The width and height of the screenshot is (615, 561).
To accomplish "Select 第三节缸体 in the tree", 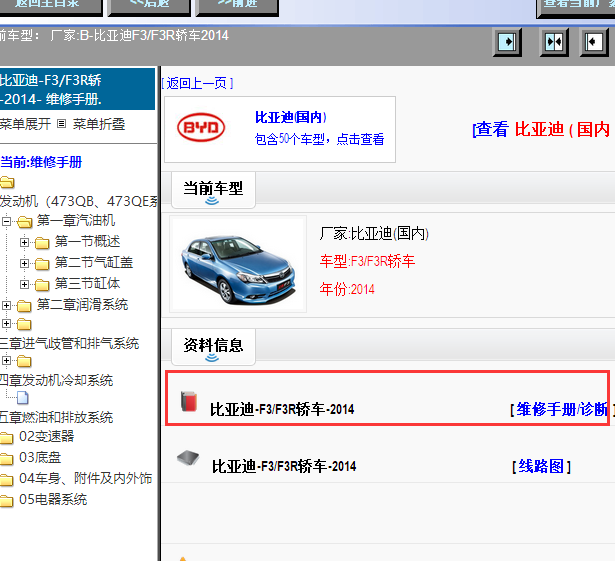I will point(87,283).
